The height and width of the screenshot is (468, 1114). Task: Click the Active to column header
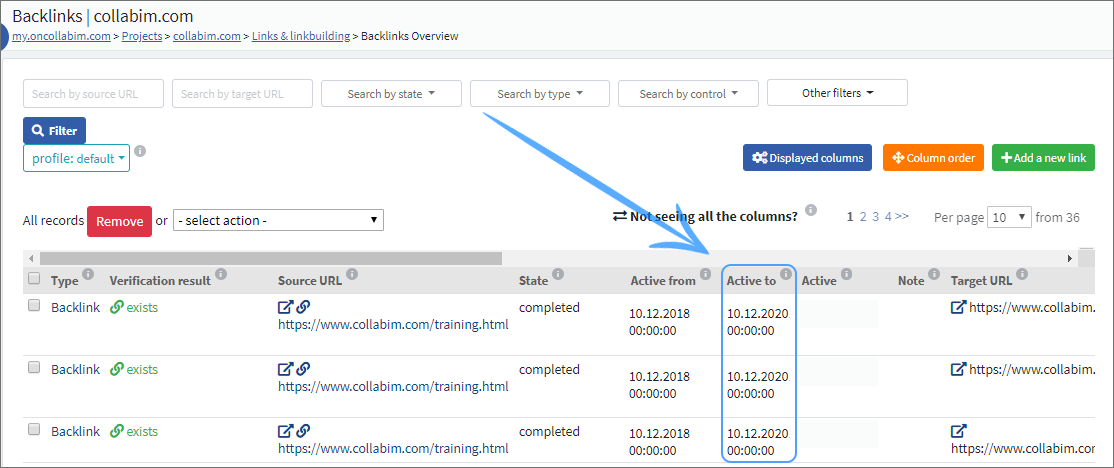pos(751,281)
